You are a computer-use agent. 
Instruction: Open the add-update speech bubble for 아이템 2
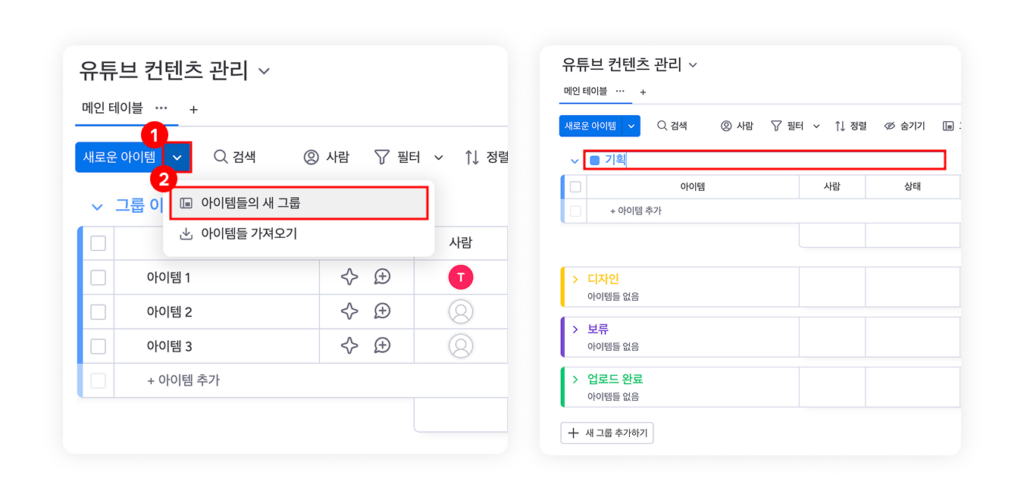point(382,311)
